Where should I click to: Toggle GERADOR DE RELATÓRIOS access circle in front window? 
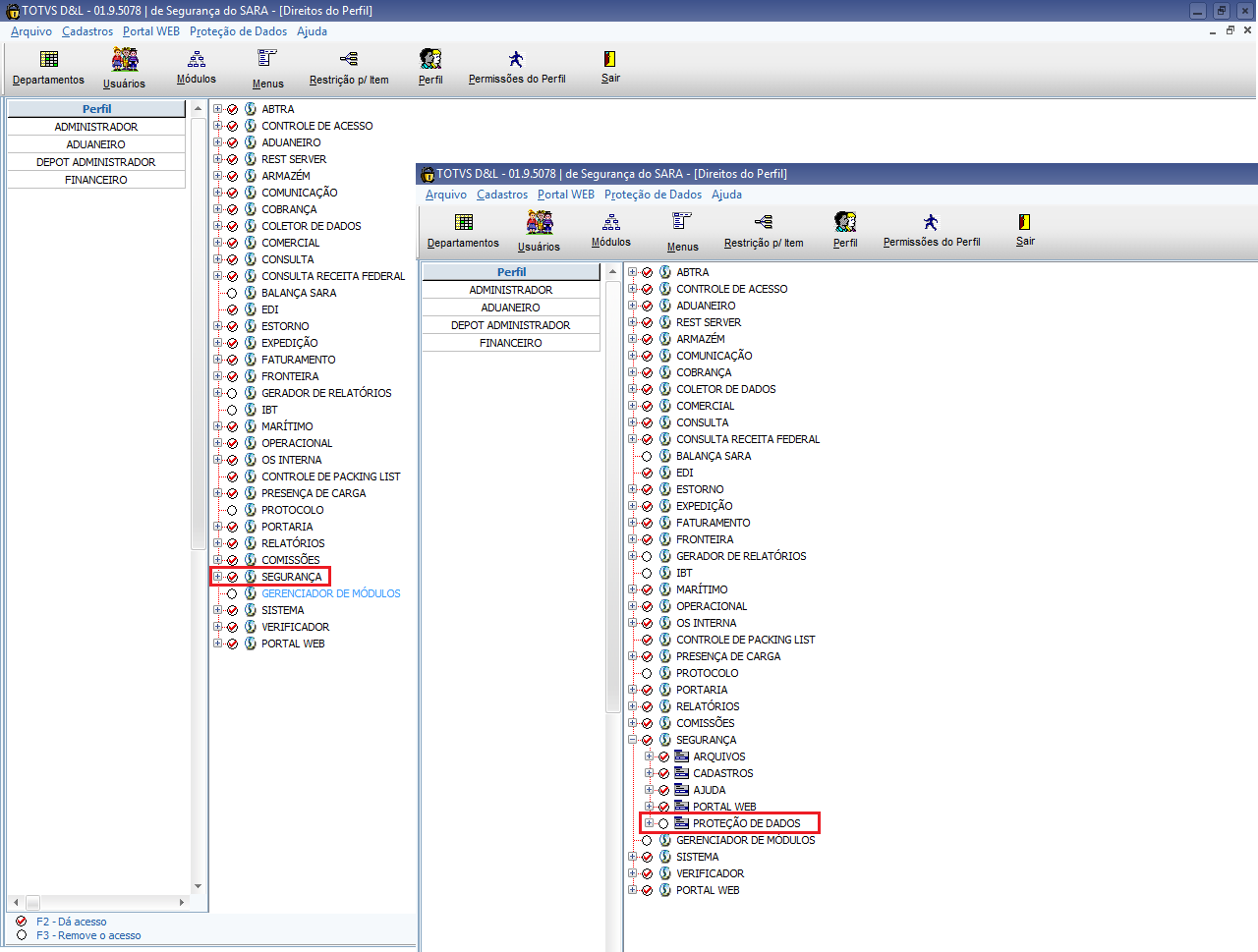(647, 556)
